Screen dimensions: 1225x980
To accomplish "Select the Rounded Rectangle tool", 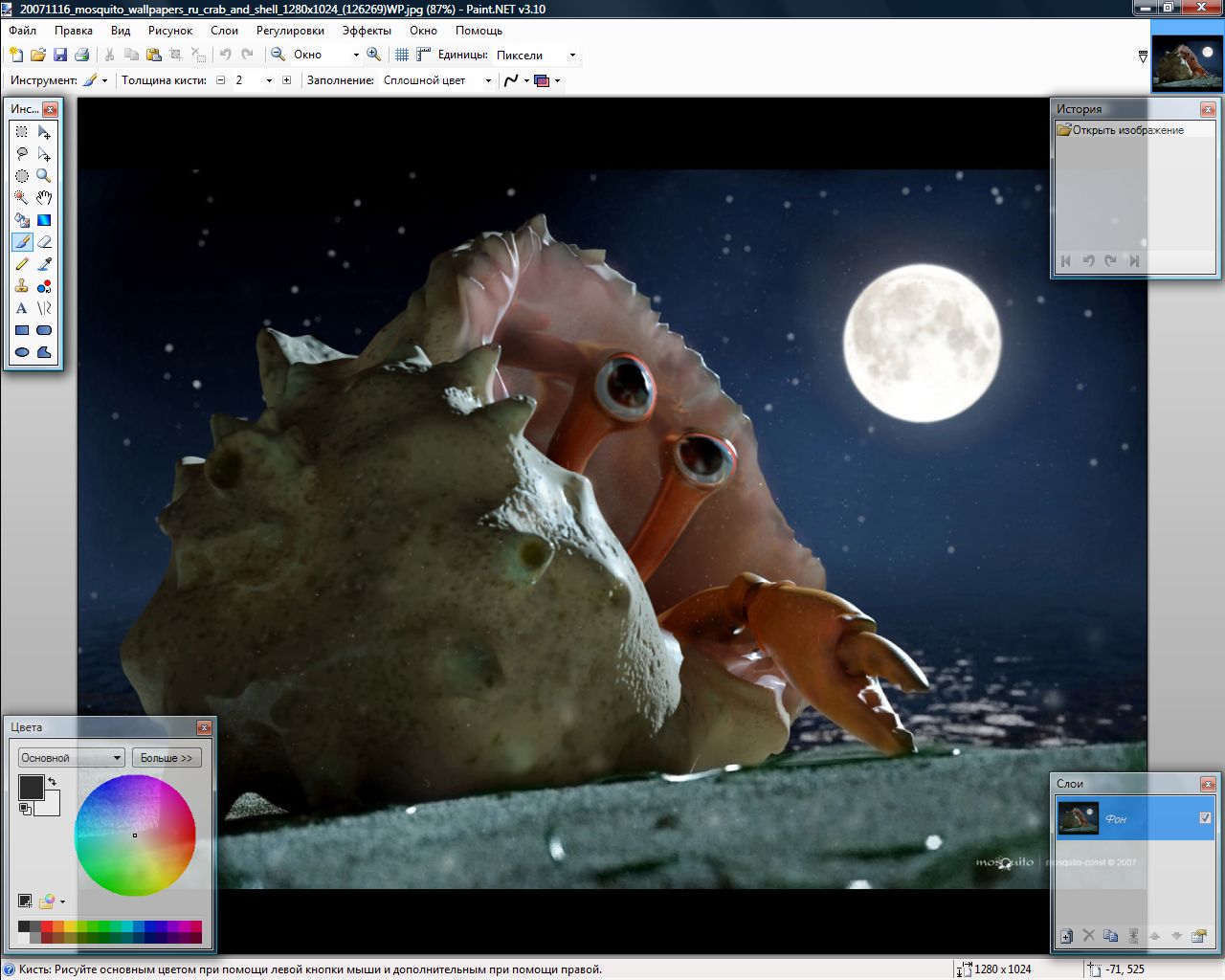I will click(x=44, y=330).
